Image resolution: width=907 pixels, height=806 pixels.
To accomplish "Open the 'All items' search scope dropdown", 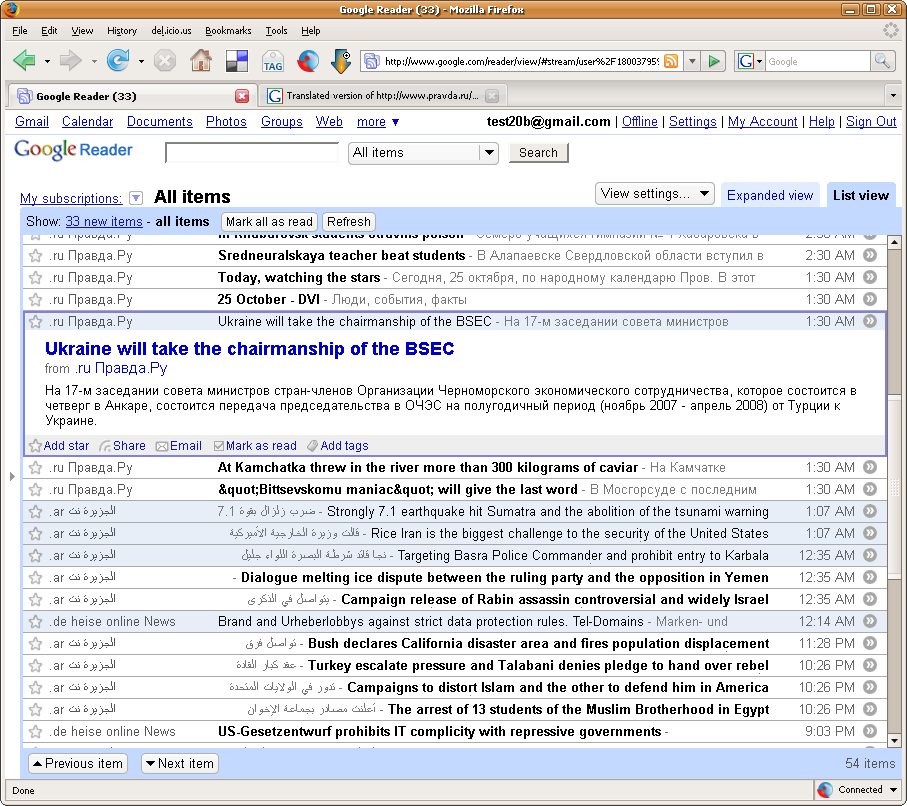I will pyautogui.click(x=423, y=153).
